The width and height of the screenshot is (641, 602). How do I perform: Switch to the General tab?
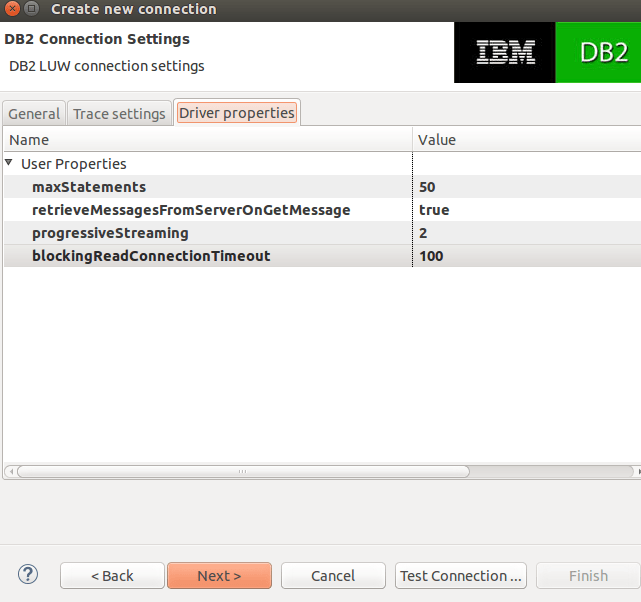point(34,114)
